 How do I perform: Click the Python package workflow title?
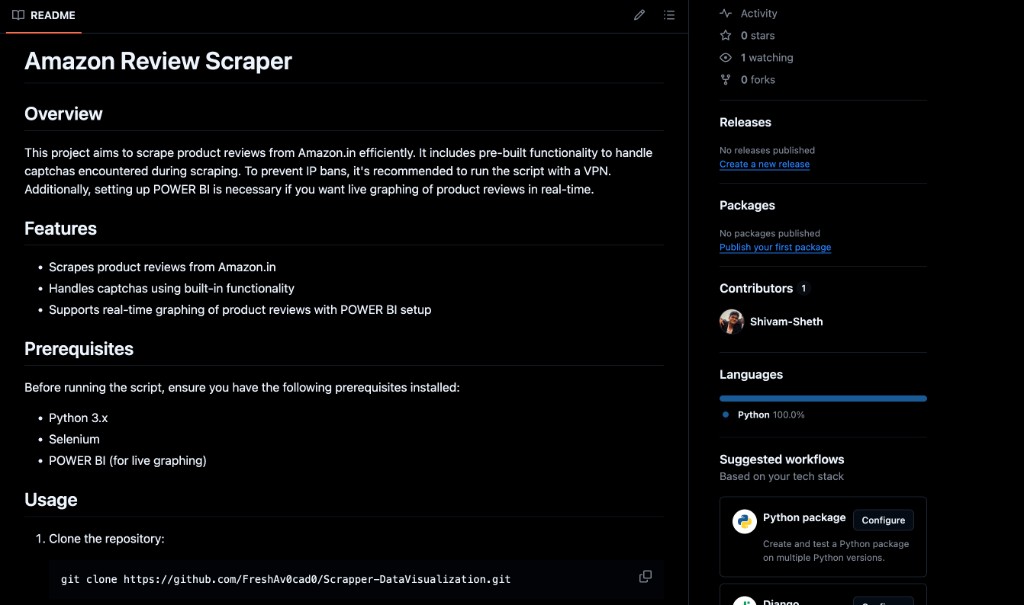[804, 517]
